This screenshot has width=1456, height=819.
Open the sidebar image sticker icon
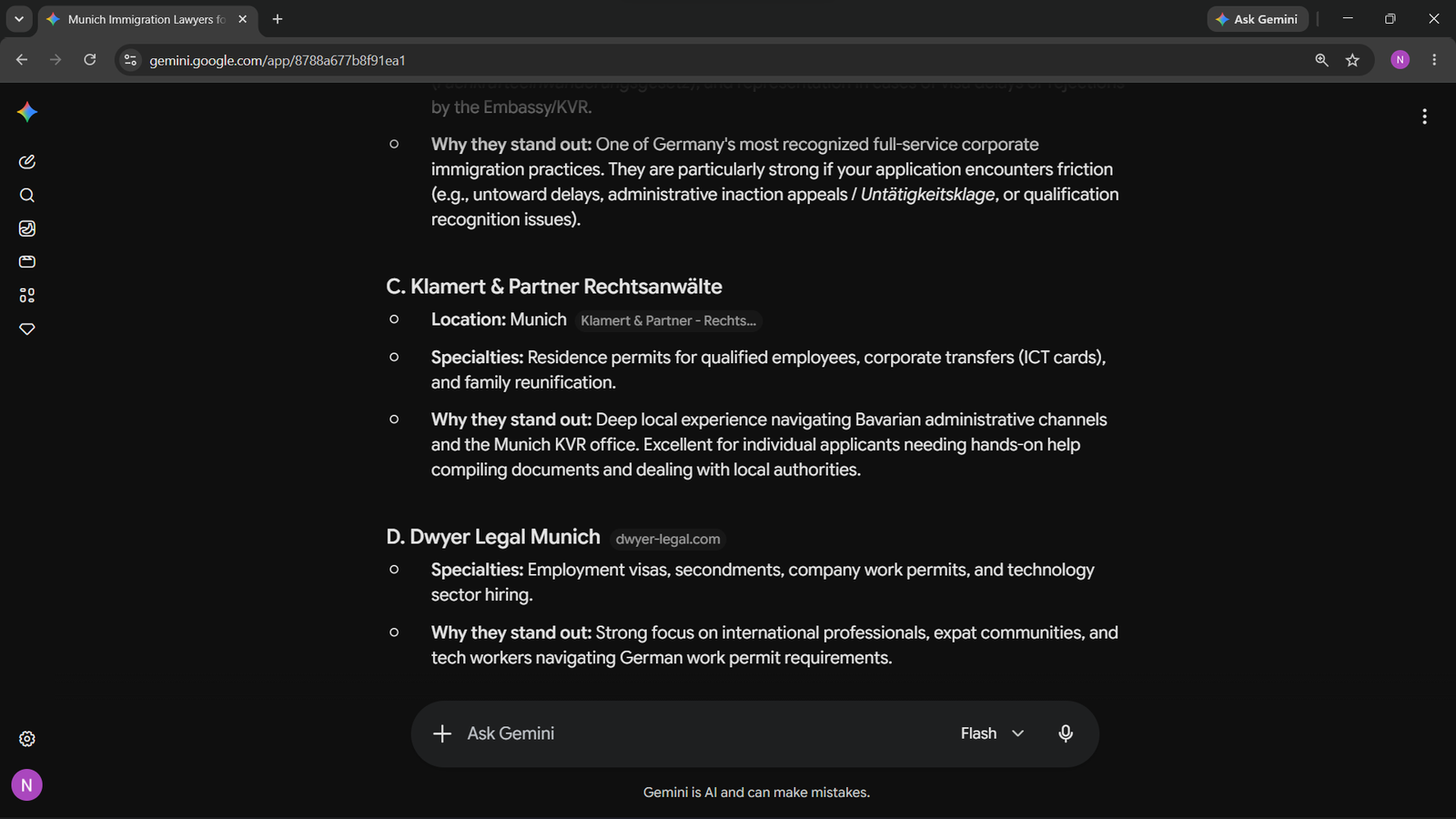click(27, 228)
